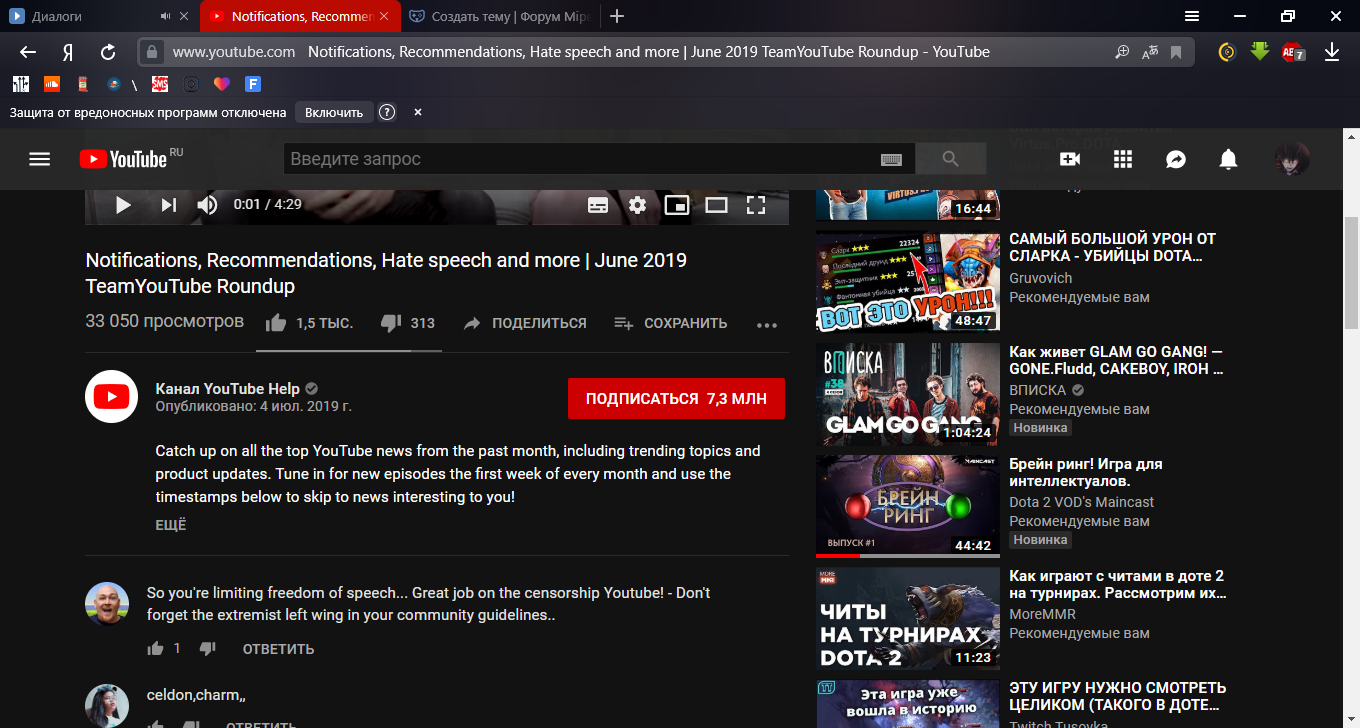The width and height of the screenshot is (1360, 728).
Task: Open the YouTube Help channel avatar
Action: [111, 397]
